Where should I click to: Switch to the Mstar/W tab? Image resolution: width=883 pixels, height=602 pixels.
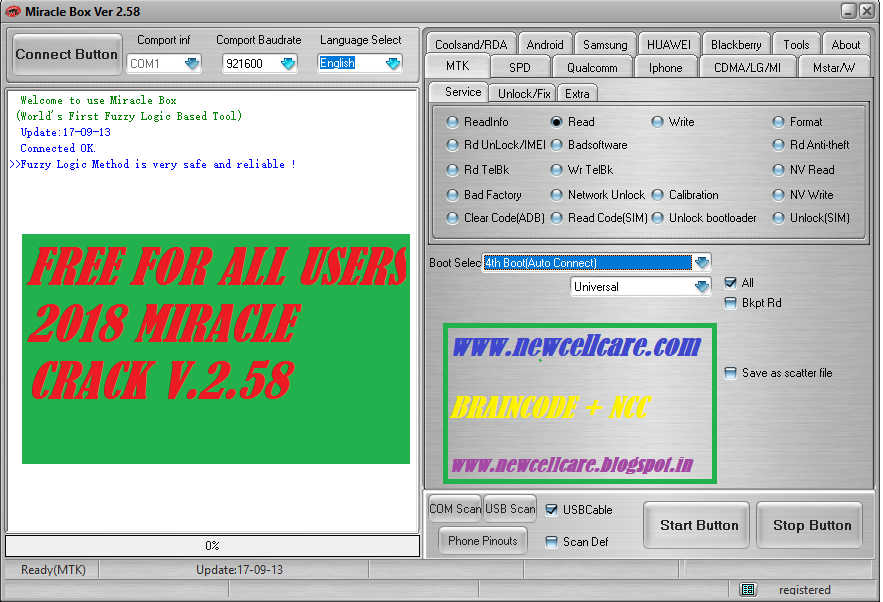pos(833,68)
